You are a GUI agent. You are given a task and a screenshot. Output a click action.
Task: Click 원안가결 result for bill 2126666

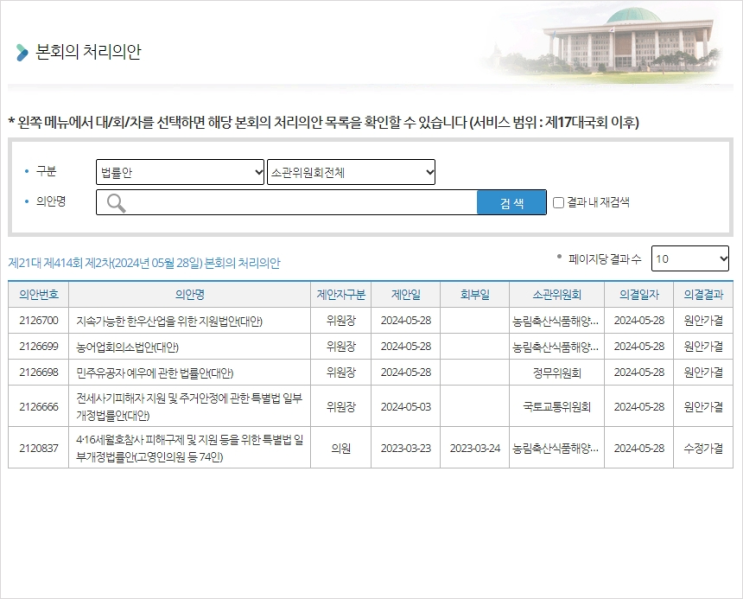pos(703,407)
